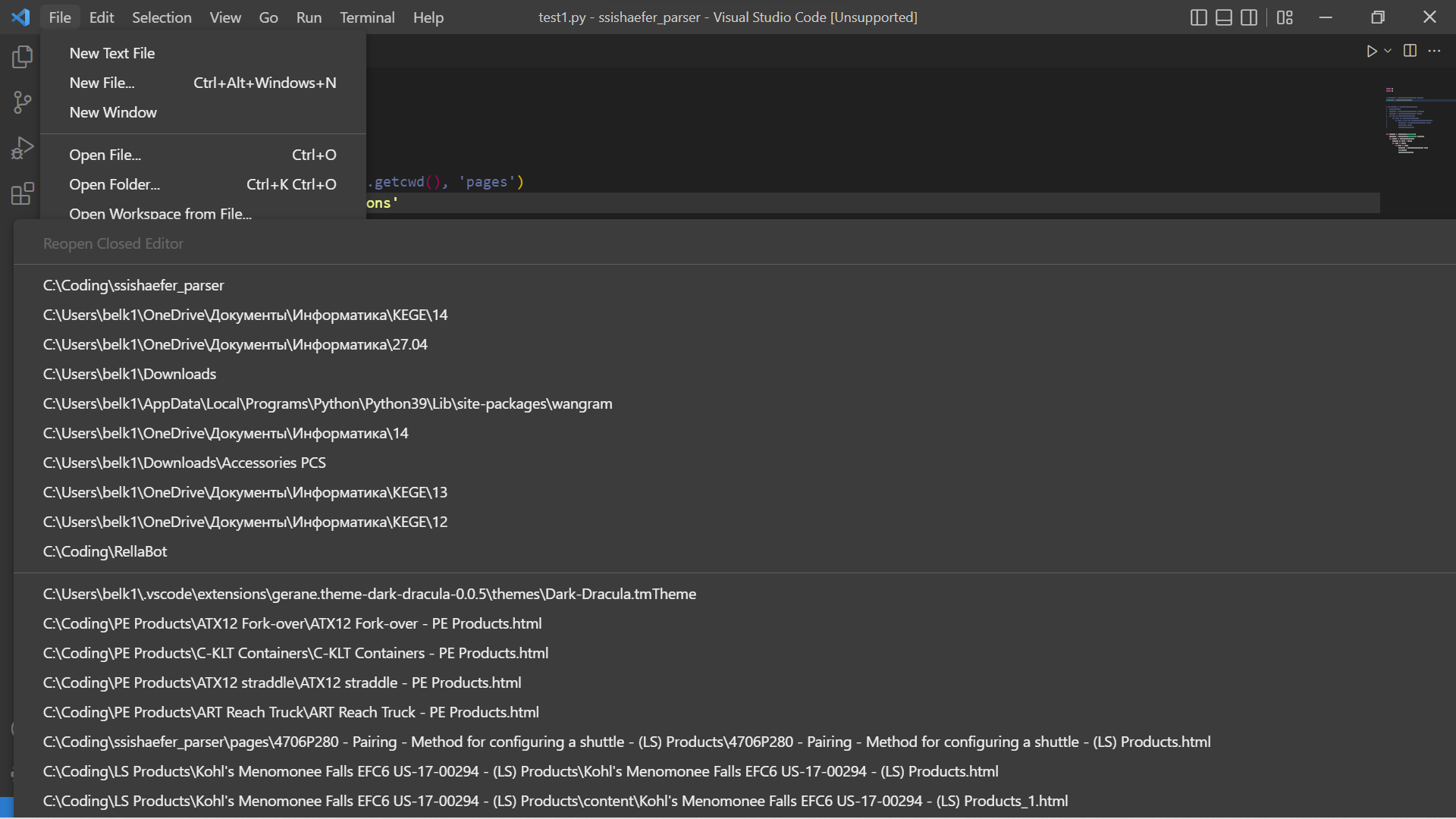Viewport: 1456px width, 819px height.
Task: Open the Go menu
Action: (268, 17)
